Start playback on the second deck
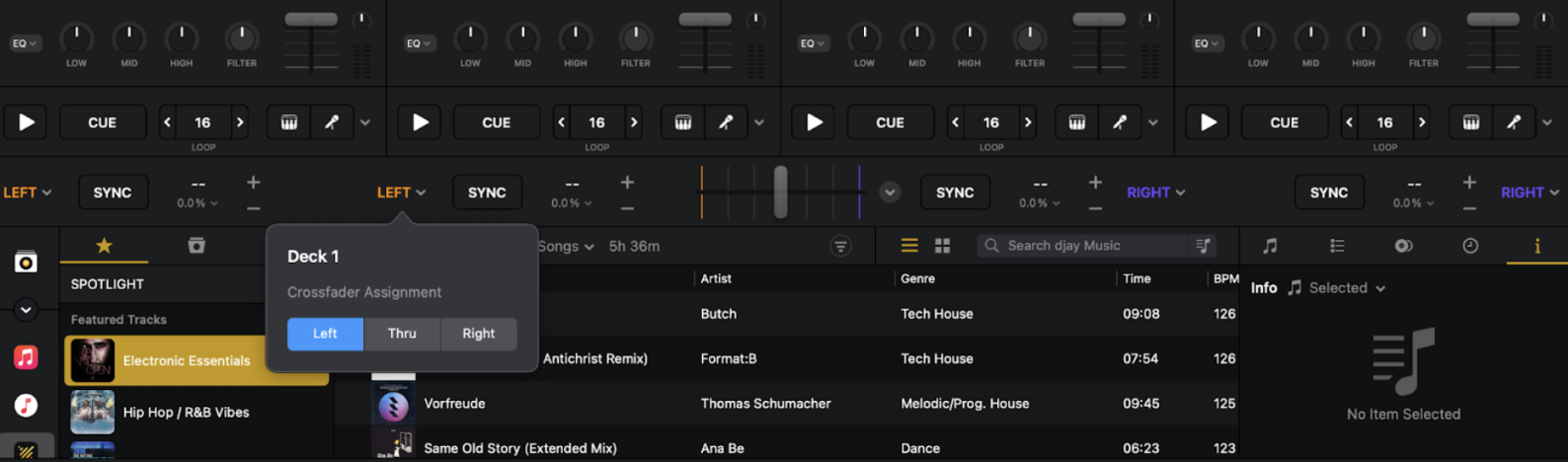 point(421,122)
